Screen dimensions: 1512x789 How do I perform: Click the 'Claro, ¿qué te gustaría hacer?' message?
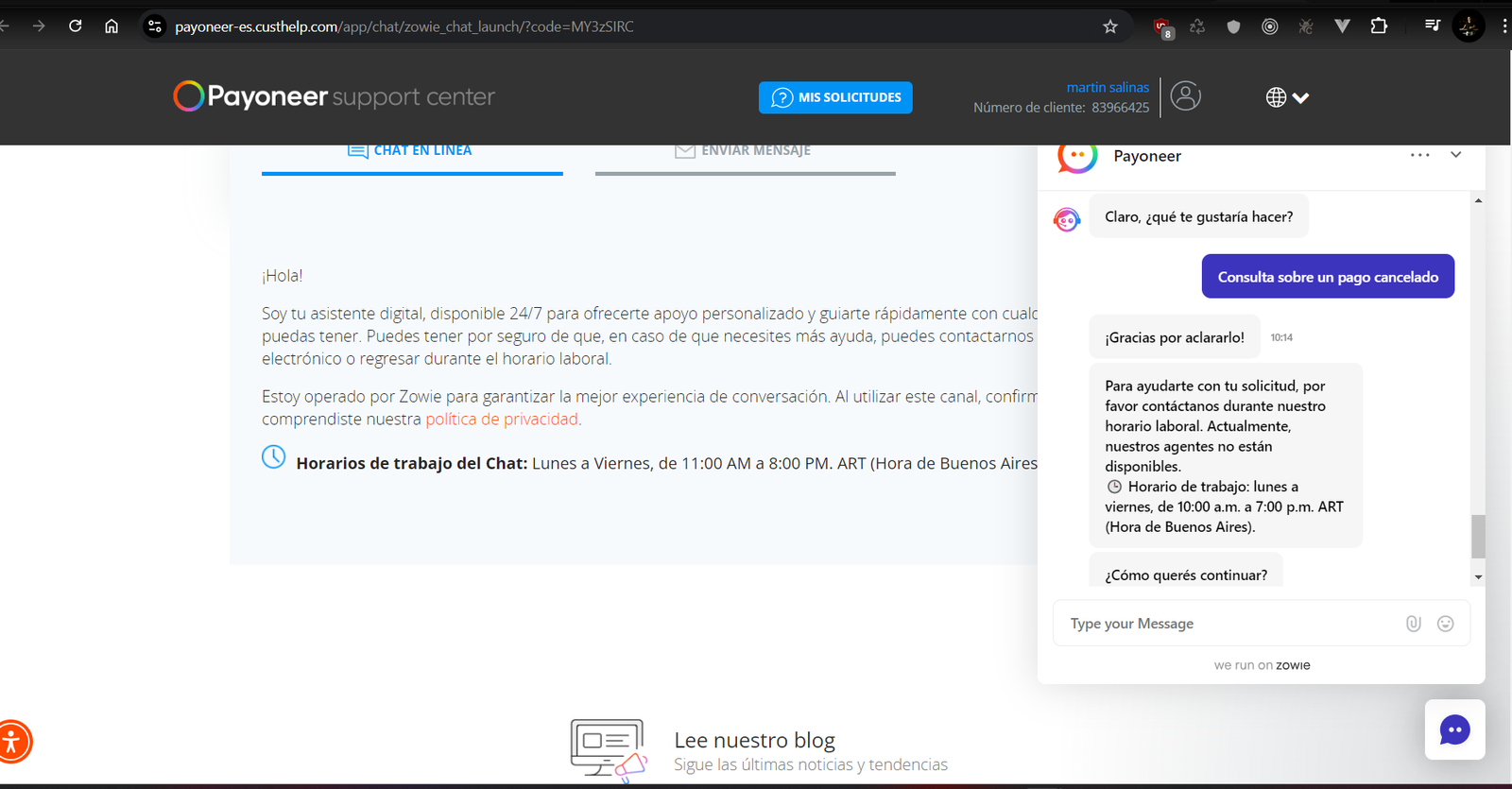(x=1199, y=216)
